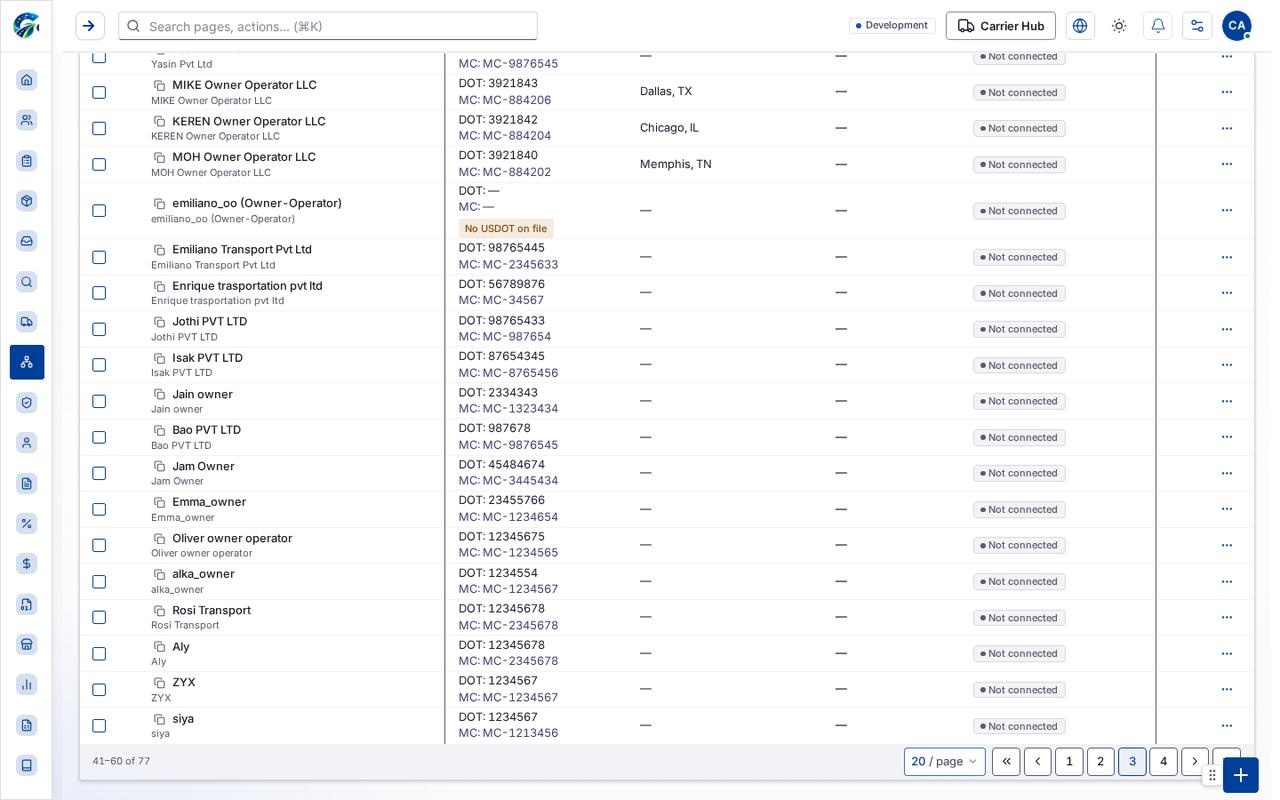
Task: Go to page 4
Action: (x=1163, y=762)
